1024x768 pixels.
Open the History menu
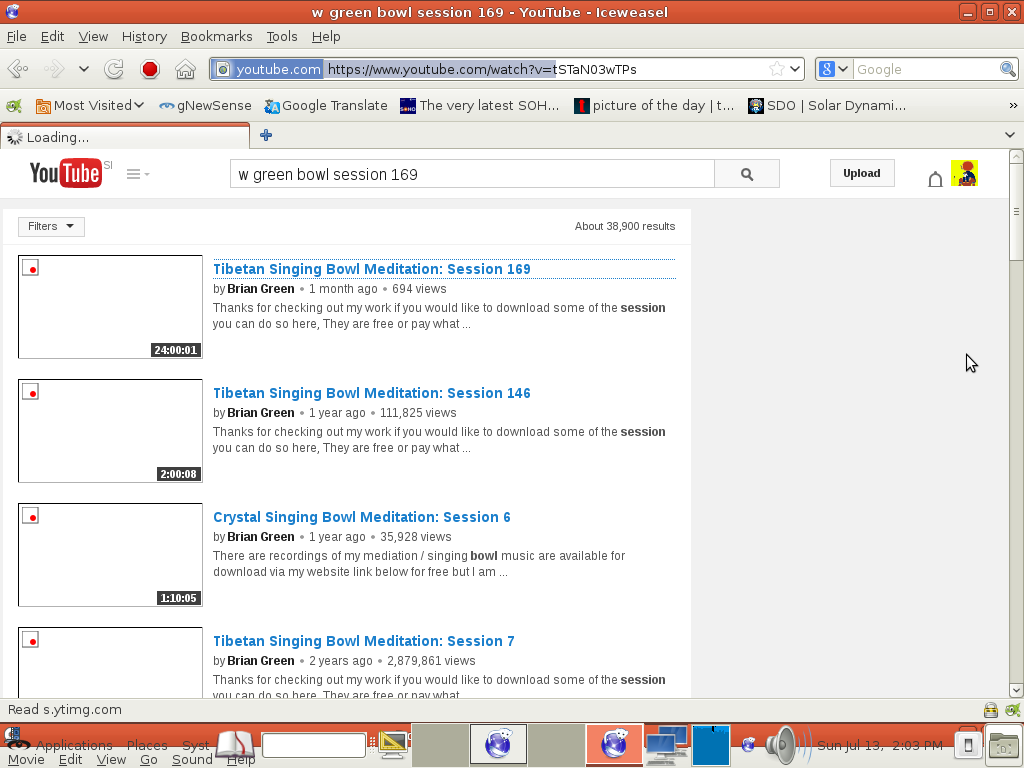[x=144, y=36]
